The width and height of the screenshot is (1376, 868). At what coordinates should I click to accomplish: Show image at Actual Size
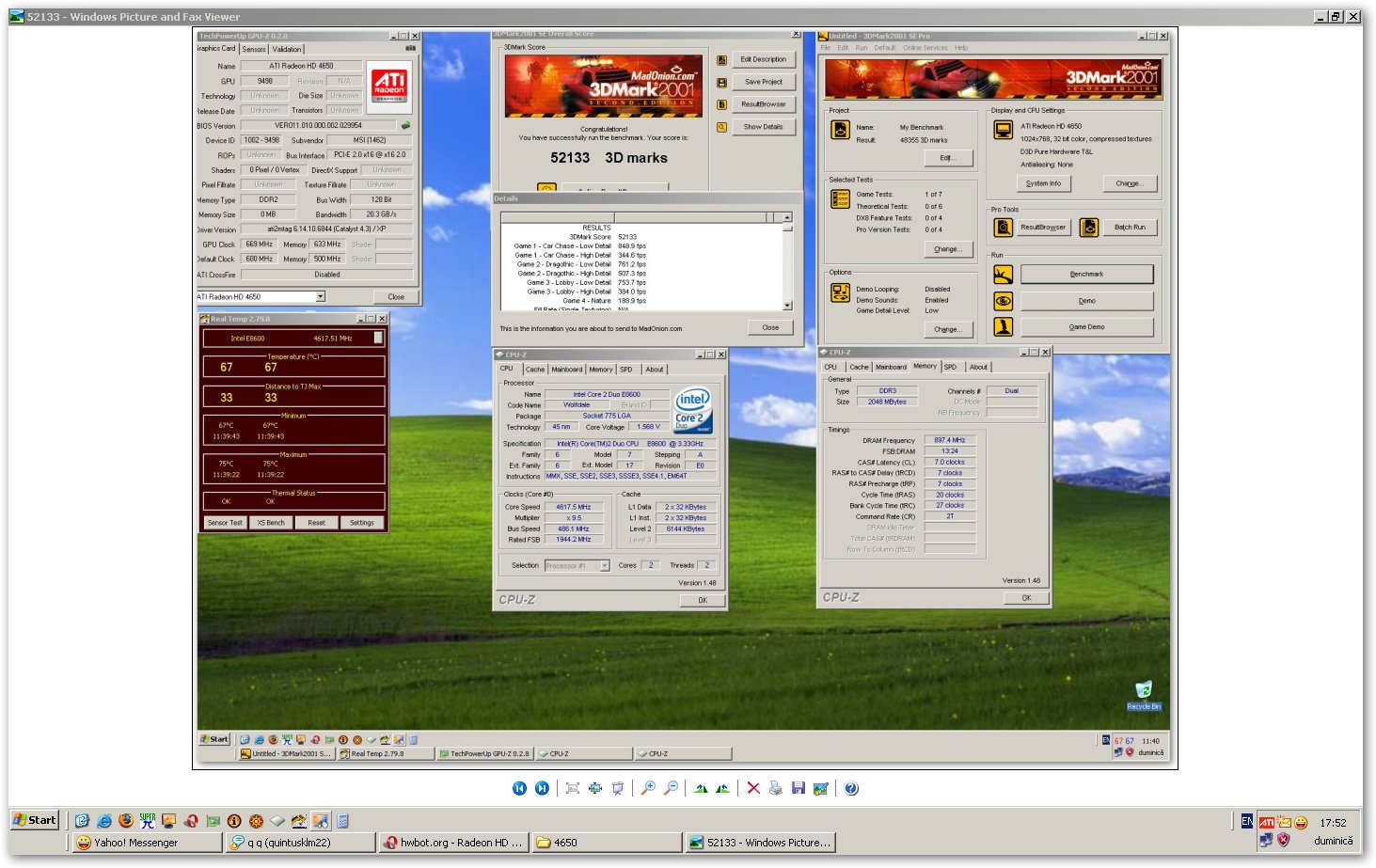coord(594,788)
